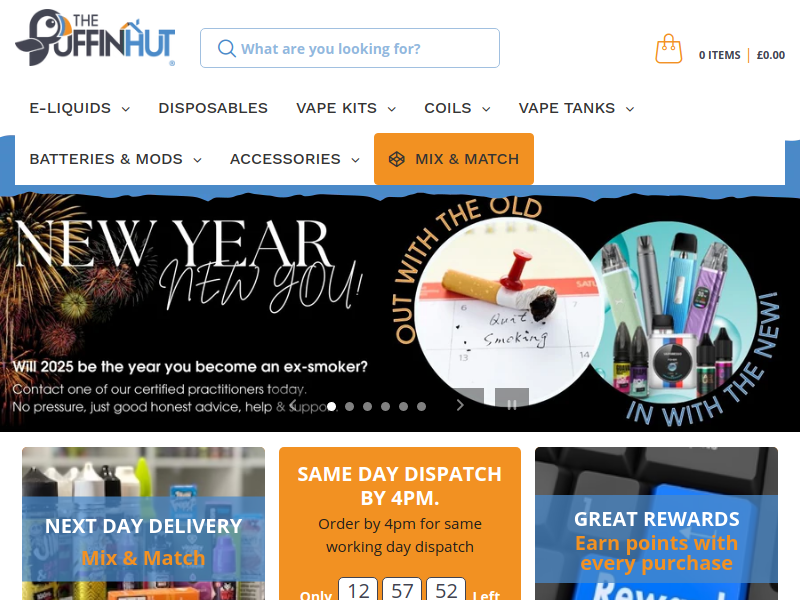
Task: Click the 0 items cart total link
Action: point(742,55)
